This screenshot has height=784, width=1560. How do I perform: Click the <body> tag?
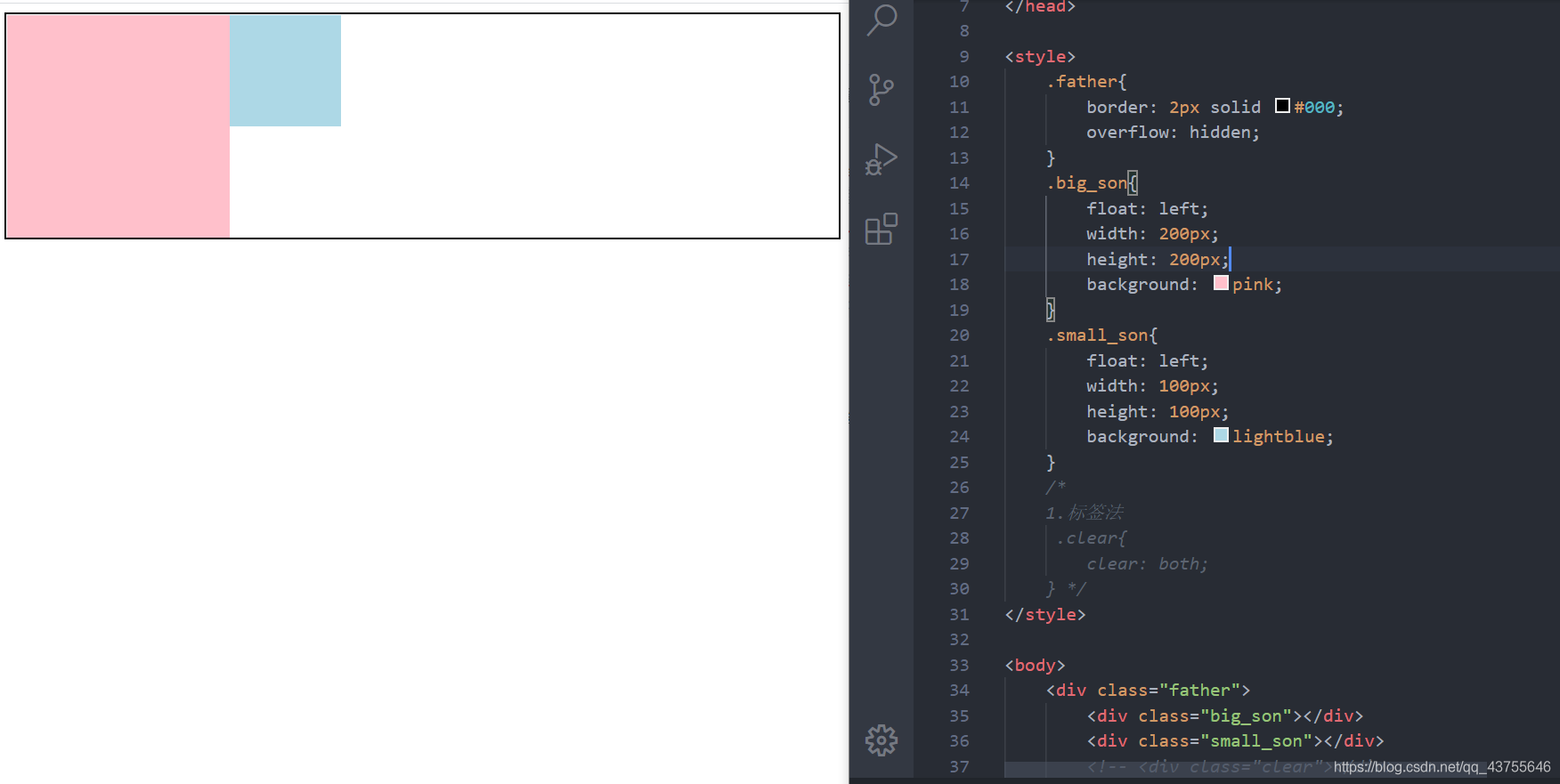click(1035, 666)
